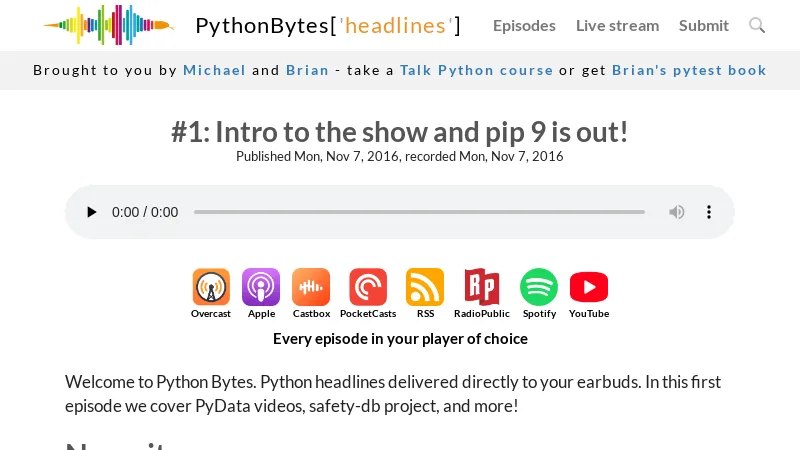Open the PocketCasts player icon
The width and height of the screenshot is (800, 450).
[x=368, y=287]
